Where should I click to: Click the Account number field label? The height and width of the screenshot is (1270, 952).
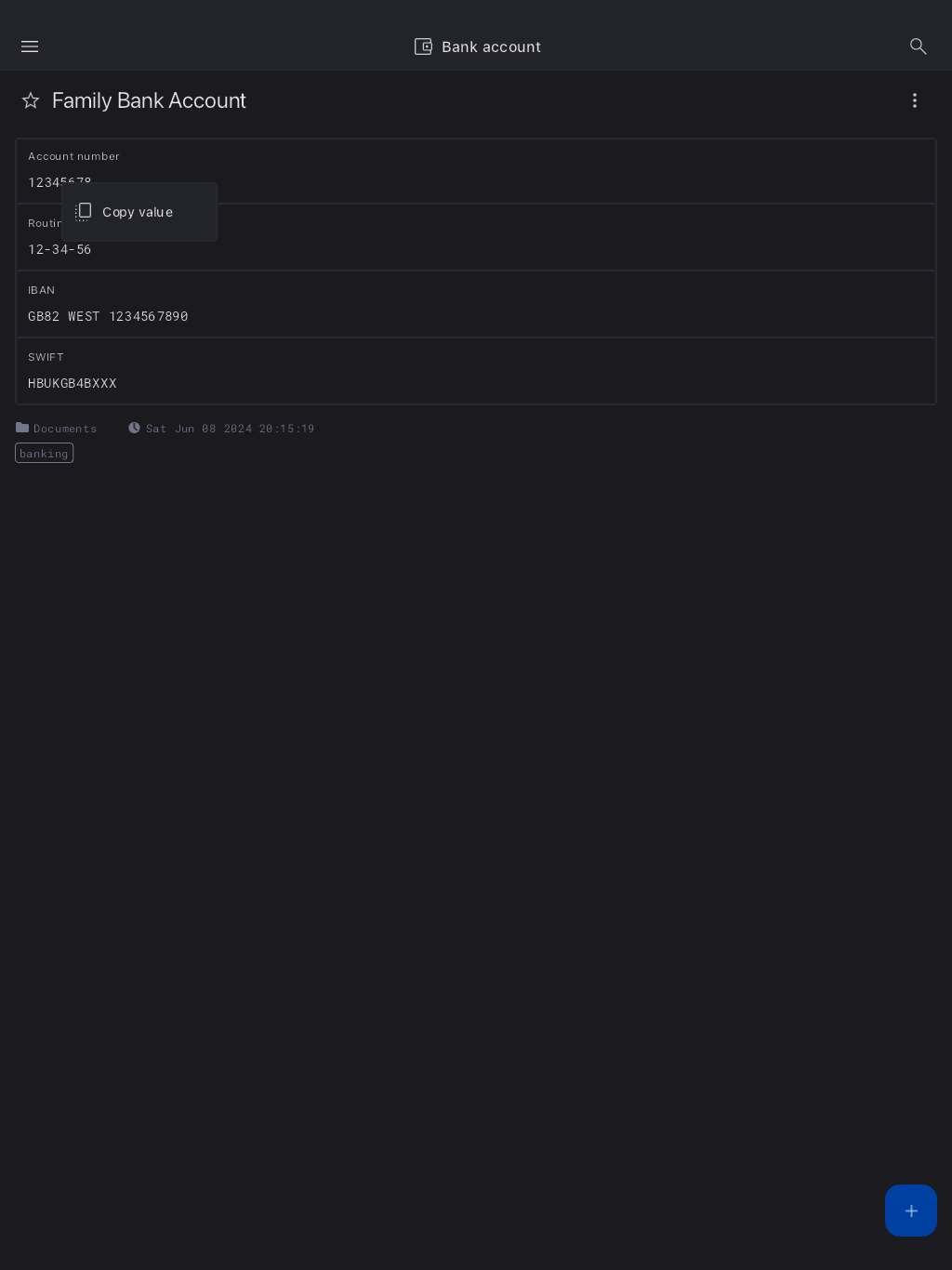pyautogui.click(x=73, y=156)
